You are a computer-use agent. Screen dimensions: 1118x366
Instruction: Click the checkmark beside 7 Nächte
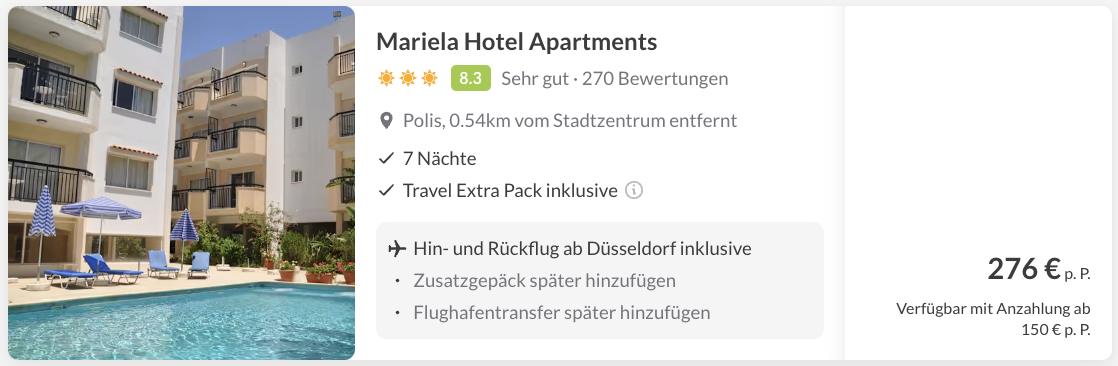click(x=386, y=158)
